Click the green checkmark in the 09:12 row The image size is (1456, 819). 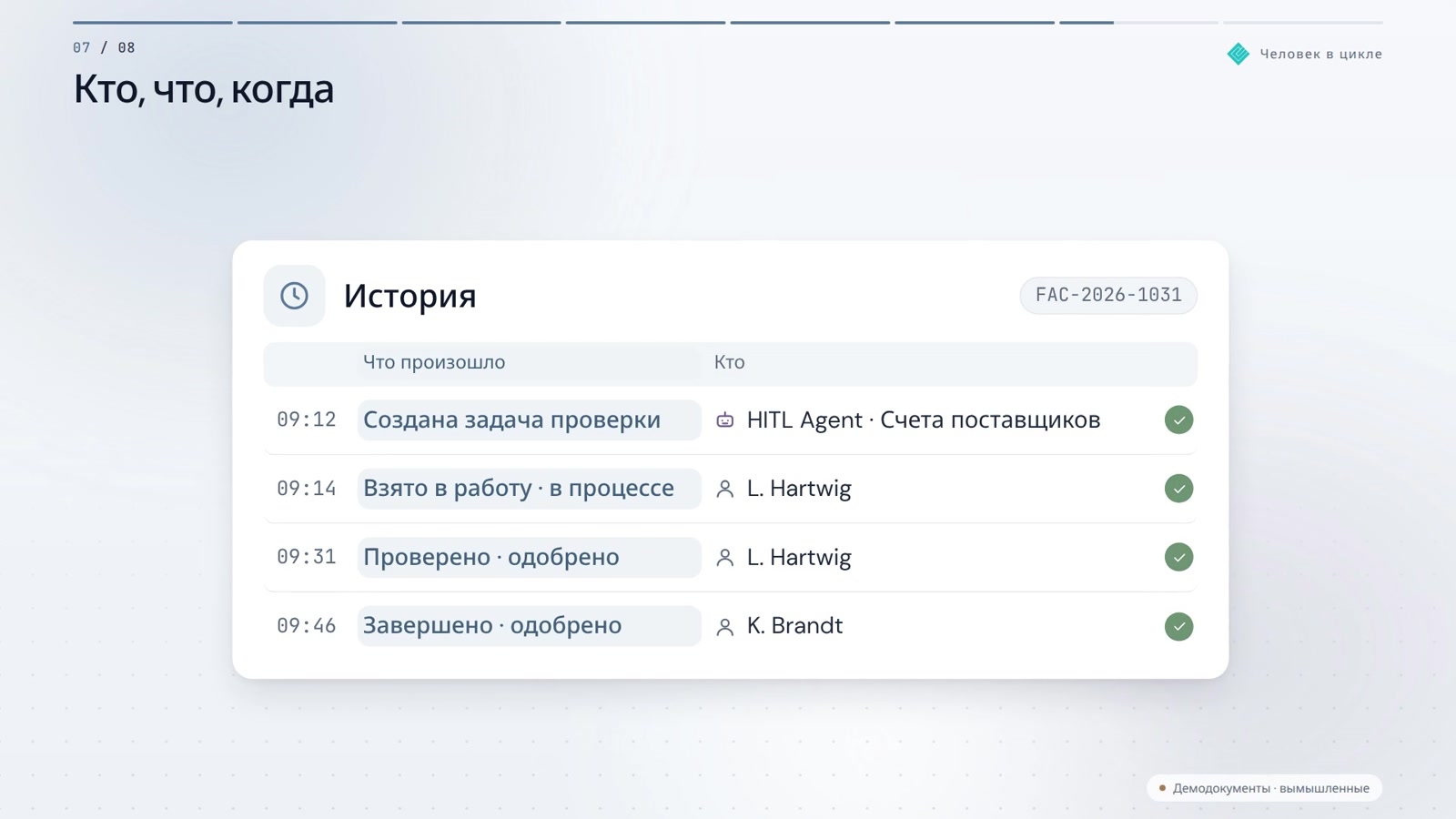click(1178, 420)
